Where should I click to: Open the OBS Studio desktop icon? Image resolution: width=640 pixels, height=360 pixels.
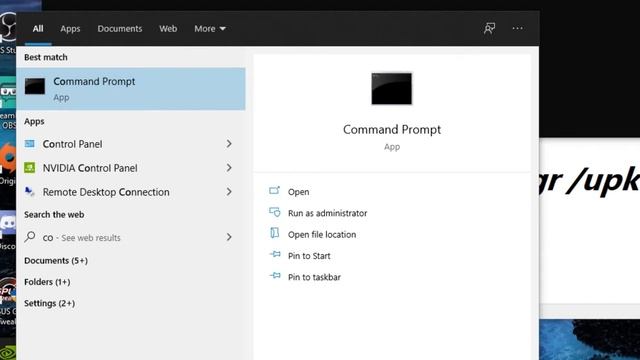8,33
